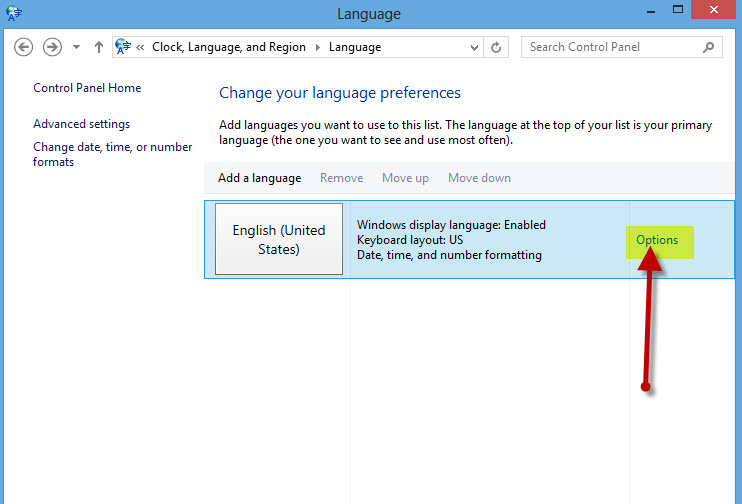The height and width of the screenshot is (504, 742).
Task: Click the Forward navigation arrow
Action: tap(52, 47)
